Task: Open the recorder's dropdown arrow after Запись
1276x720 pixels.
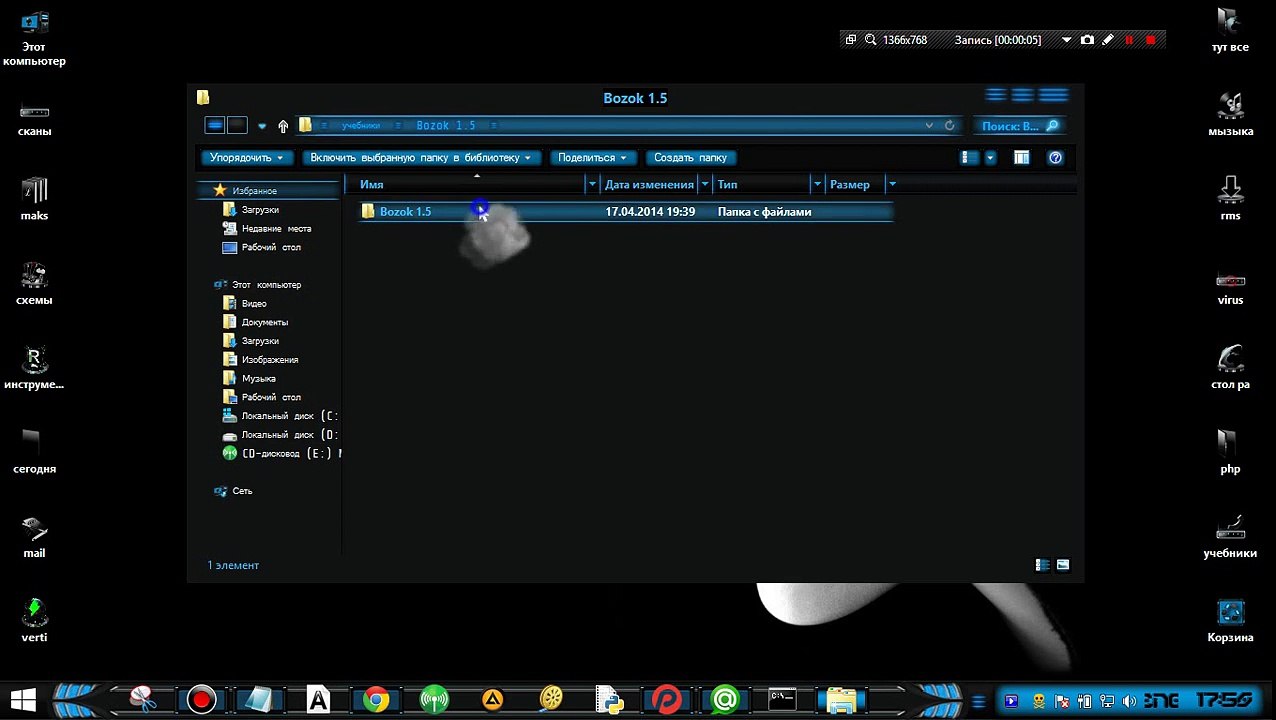Action: coord(1066,40)
